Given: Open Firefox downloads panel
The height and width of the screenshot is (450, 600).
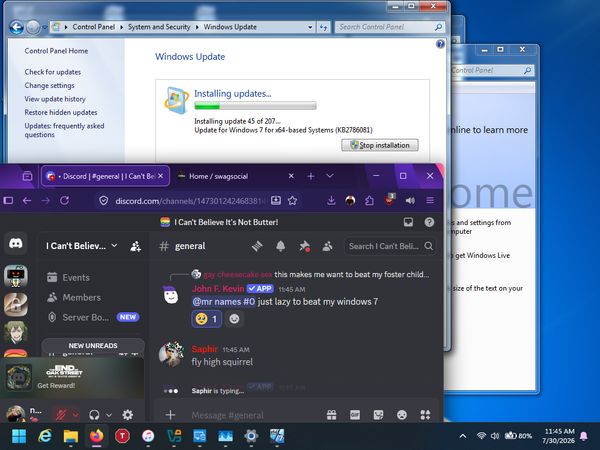Looking at the screenshot, I should [x=331, y=201].
